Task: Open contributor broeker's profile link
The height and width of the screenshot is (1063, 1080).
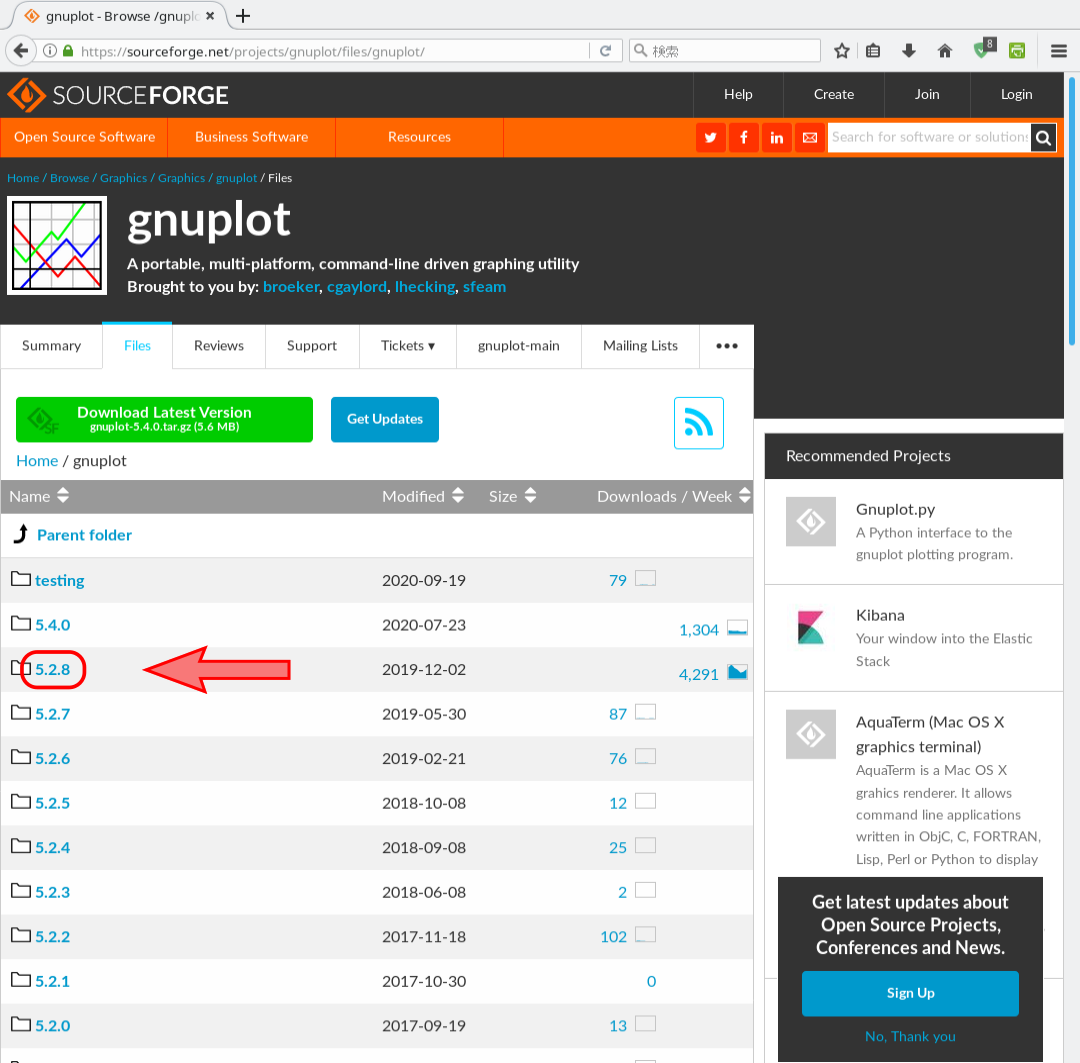Action: [x=291, y=287]
